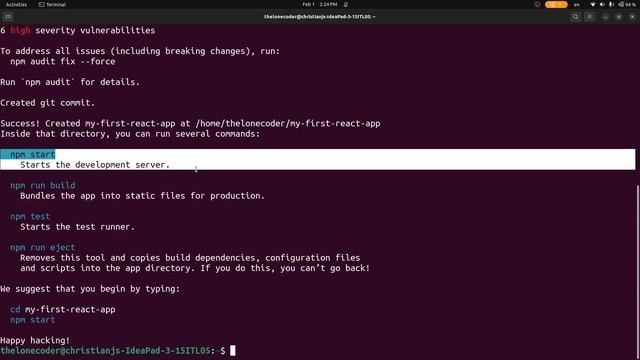Open the terminal hamburger menu
The image size is (640, 360).
(x=590, y=17)
